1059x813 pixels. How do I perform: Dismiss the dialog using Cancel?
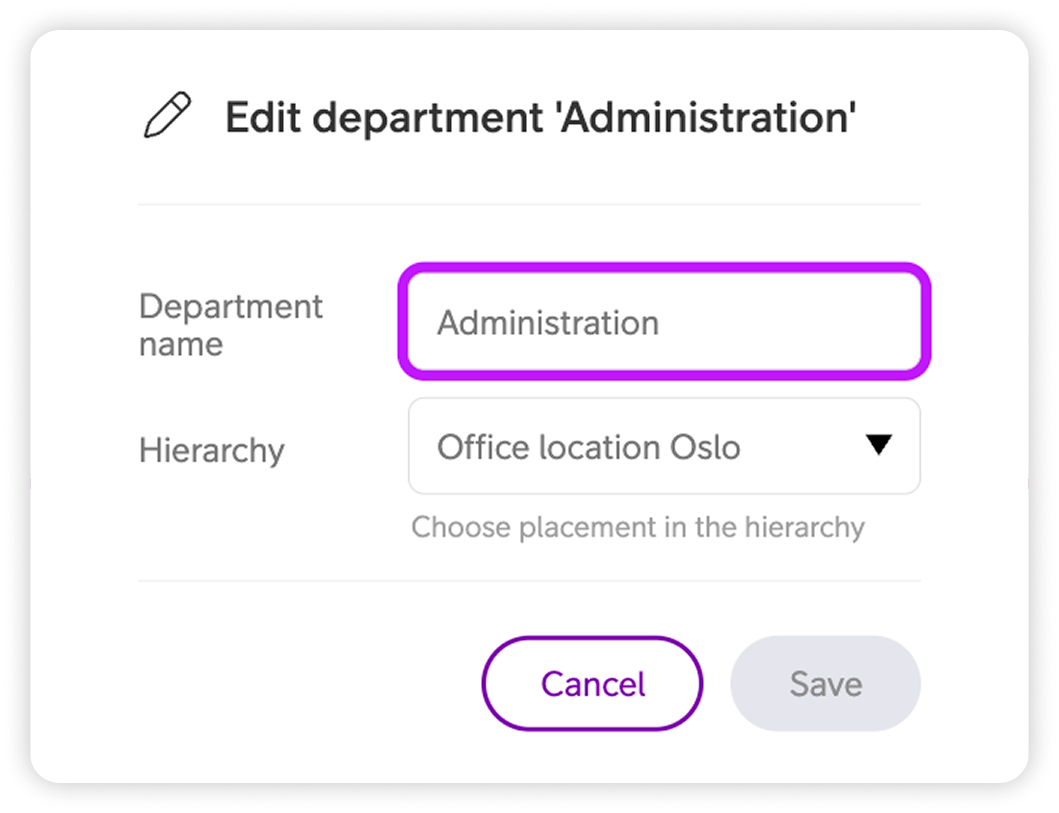click(x=593, y=684)
